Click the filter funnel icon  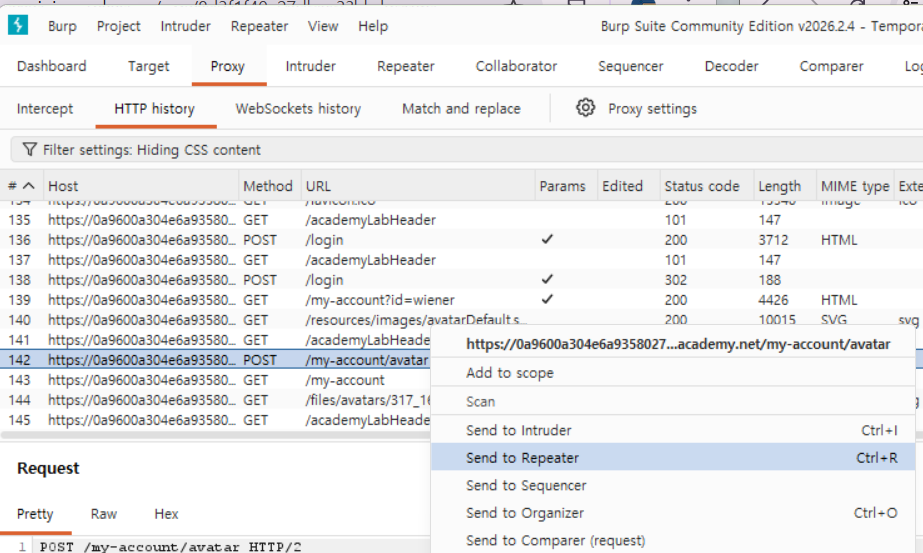pos(29,150)
